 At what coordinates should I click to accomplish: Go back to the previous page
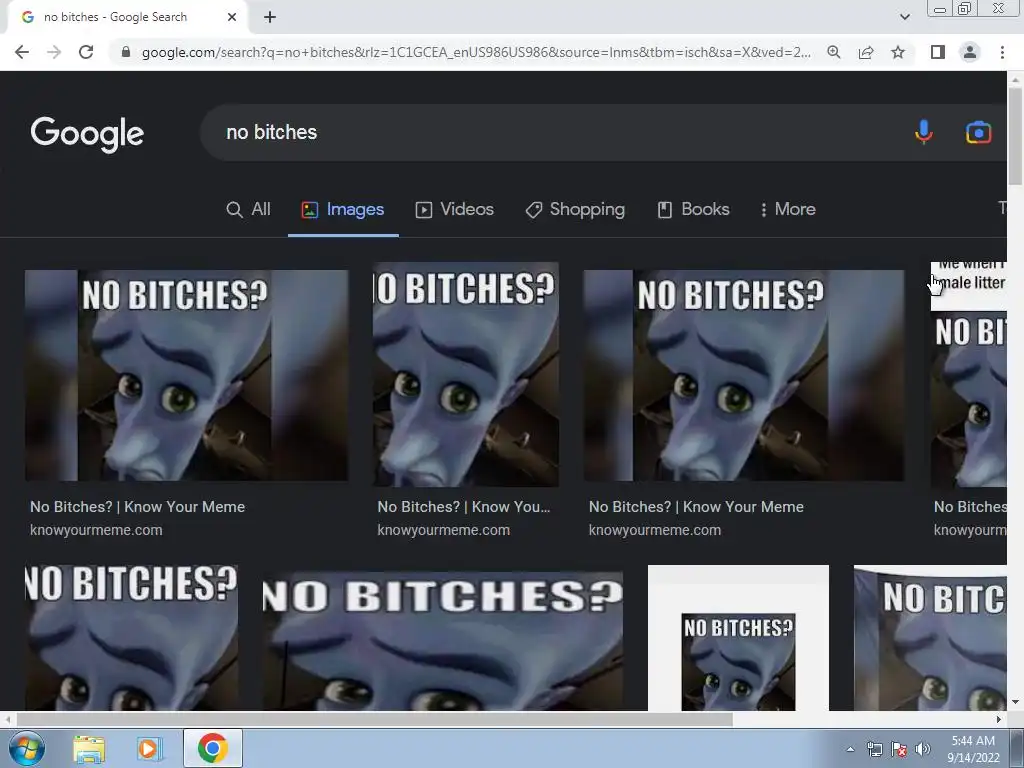(x=22, y=52)
